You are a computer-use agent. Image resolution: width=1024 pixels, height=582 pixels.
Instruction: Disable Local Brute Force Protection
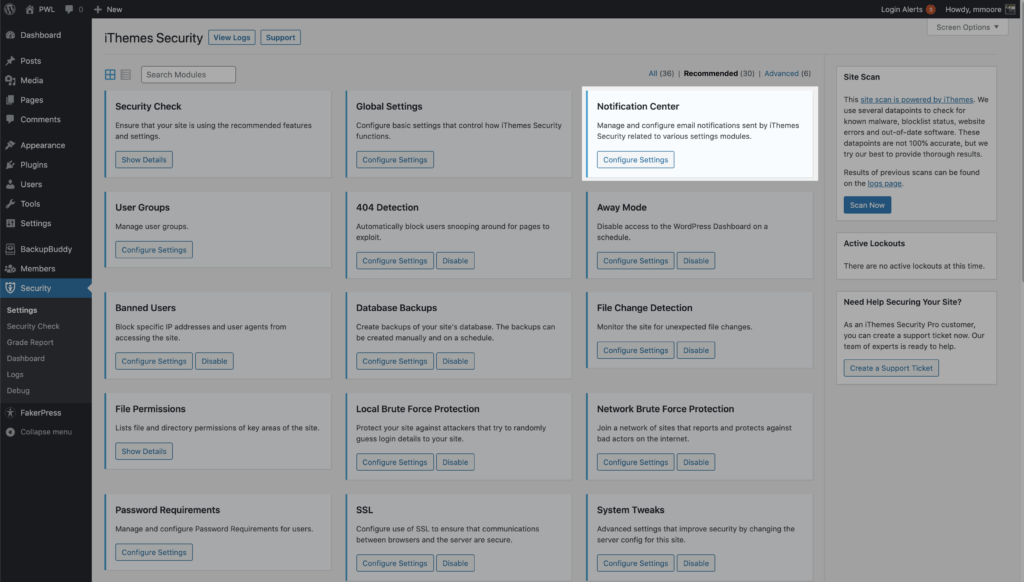coord(455,462)
